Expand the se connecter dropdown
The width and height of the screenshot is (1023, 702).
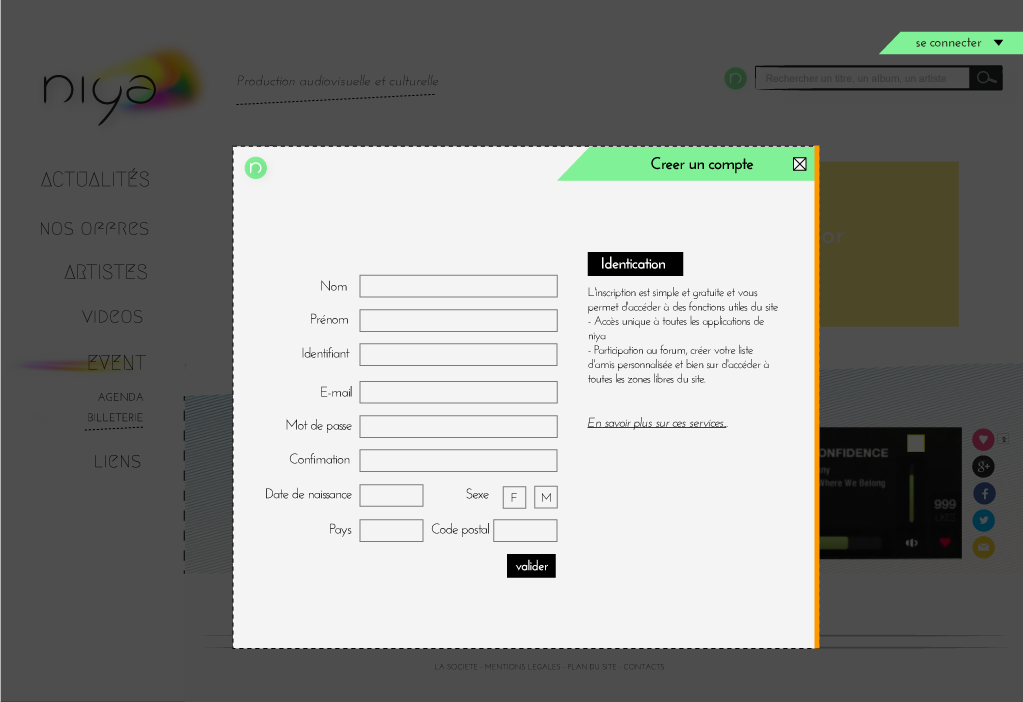(x=997, y=43)
